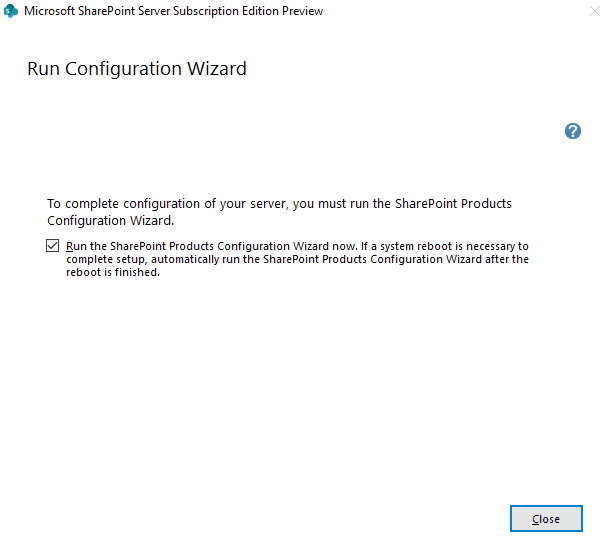
Task: Click the 'To complete configuration of your server' text
Action: (168, 204)
